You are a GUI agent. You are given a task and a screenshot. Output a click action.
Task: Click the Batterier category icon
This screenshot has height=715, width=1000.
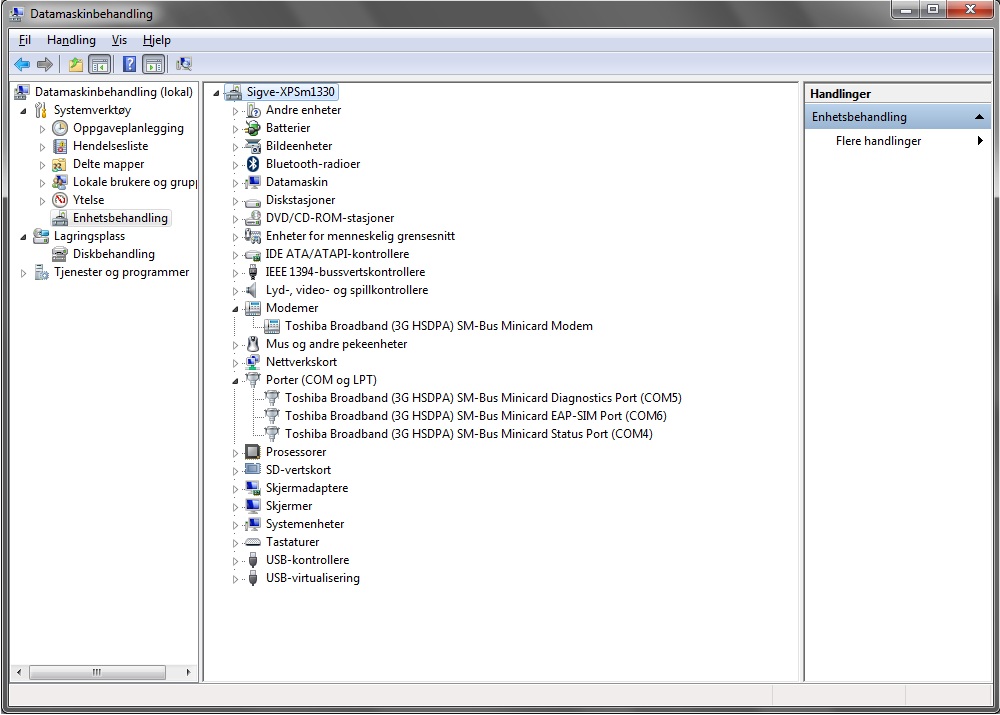pos(253,128)
